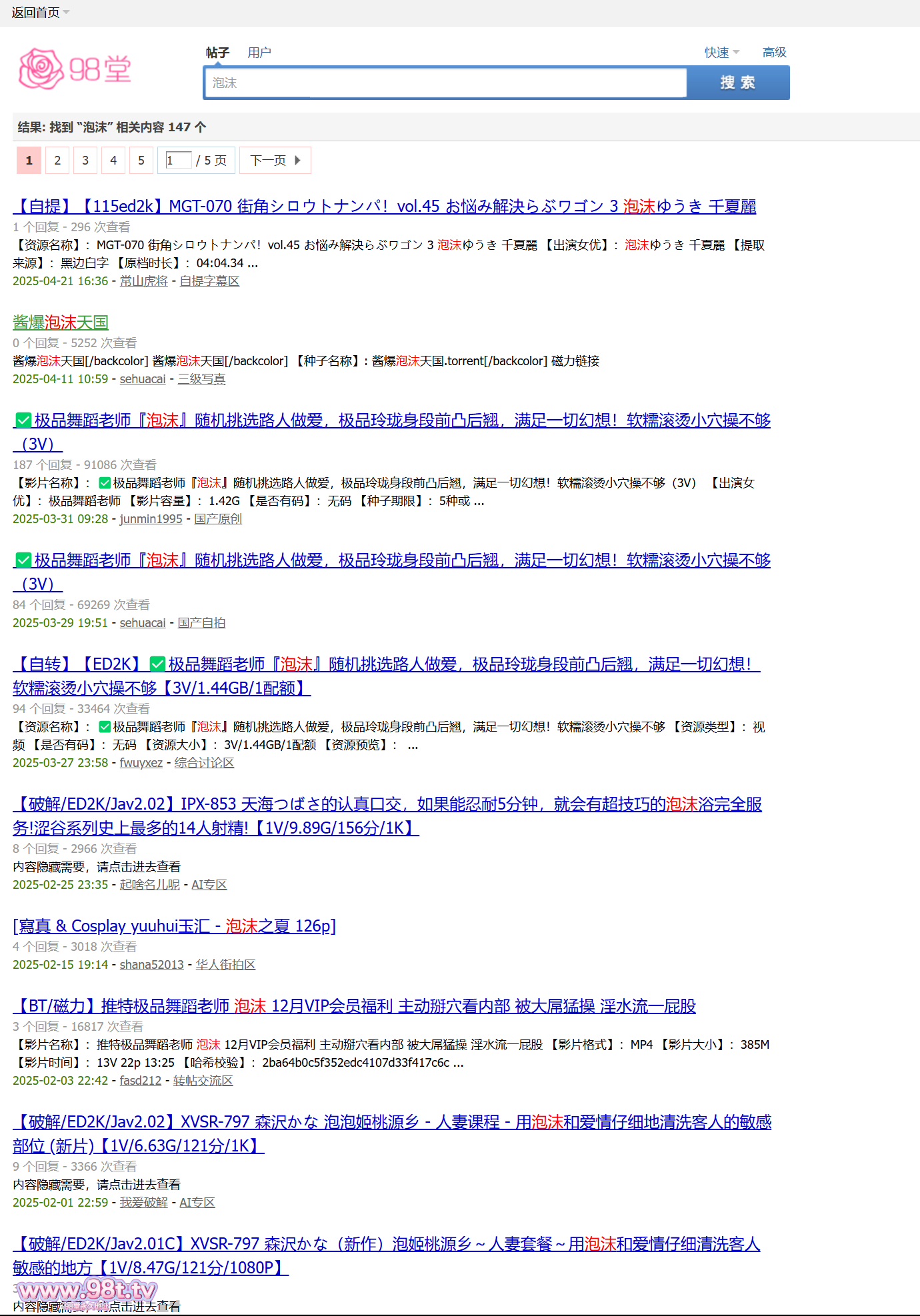
Task: Click the page number entry box
Action: (x=178, y=161)
